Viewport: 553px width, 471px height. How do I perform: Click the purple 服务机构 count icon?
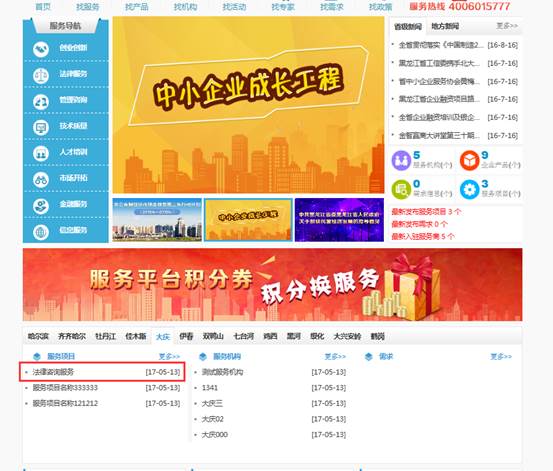(x=401, y=161)
